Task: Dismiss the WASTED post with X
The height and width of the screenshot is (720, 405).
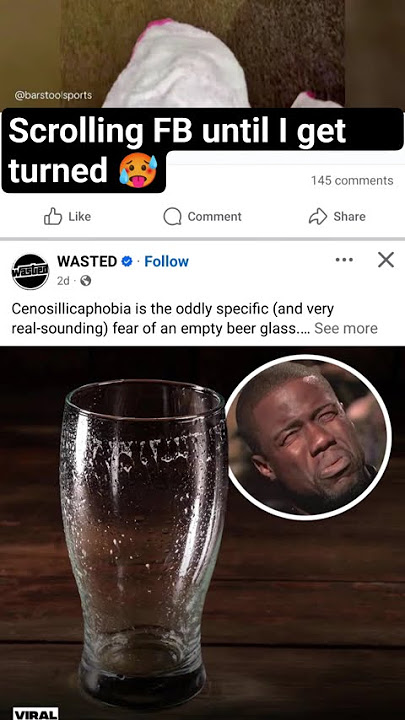Action: tap(386, 260)
